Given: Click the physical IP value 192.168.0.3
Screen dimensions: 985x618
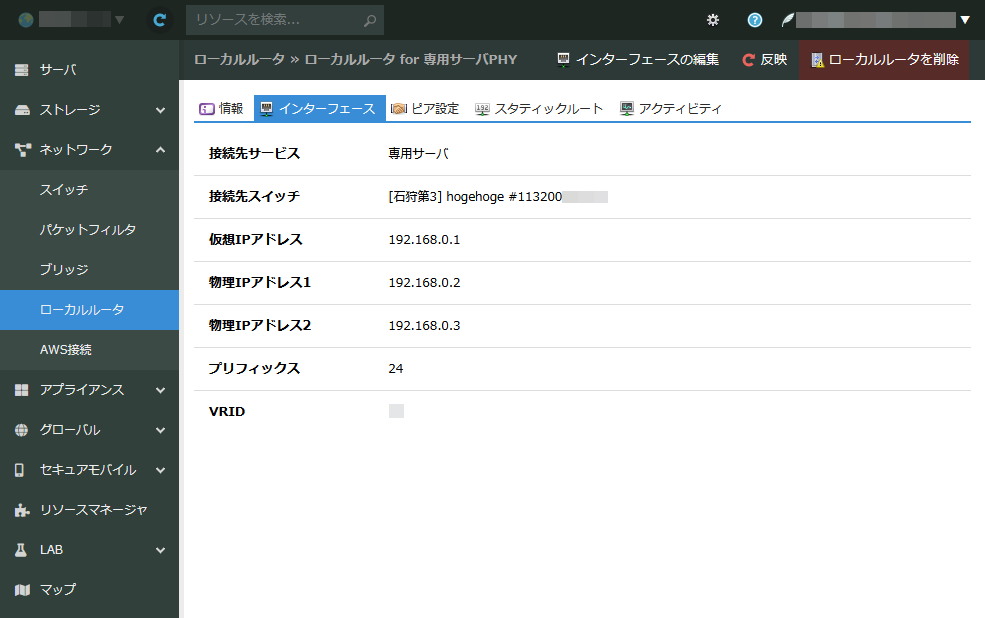Looking at the screenshot, I should pyautogui.click(x=424, y=326).
